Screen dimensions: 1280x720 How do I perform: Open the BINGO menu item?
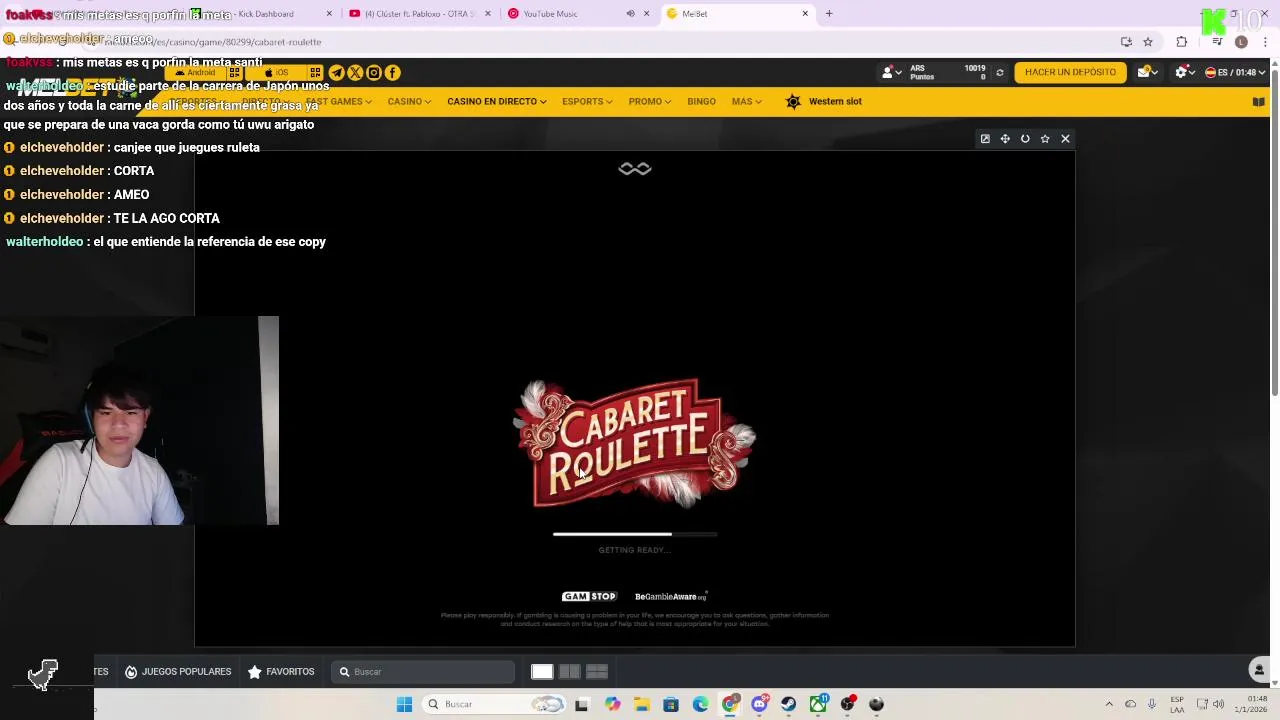point(701,101)
